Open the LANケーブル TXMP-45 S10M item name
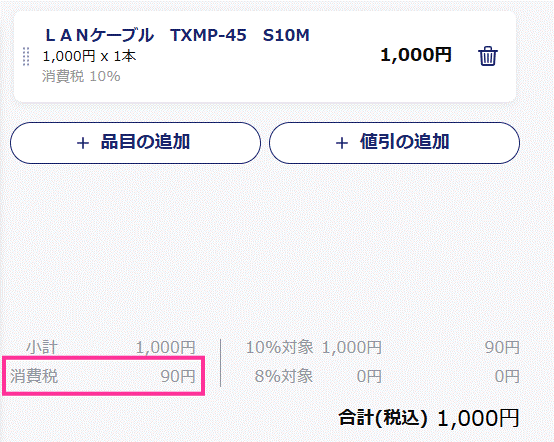This screenshot has height=442, width=554. pos(177,35)
